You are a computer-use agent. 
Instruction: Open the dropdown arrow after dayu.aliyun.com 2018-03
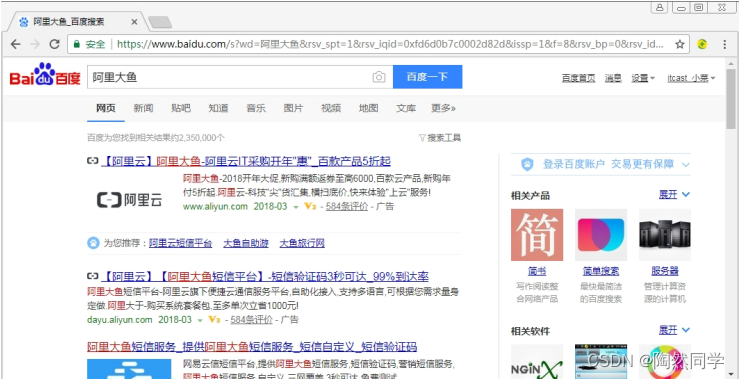200,320
